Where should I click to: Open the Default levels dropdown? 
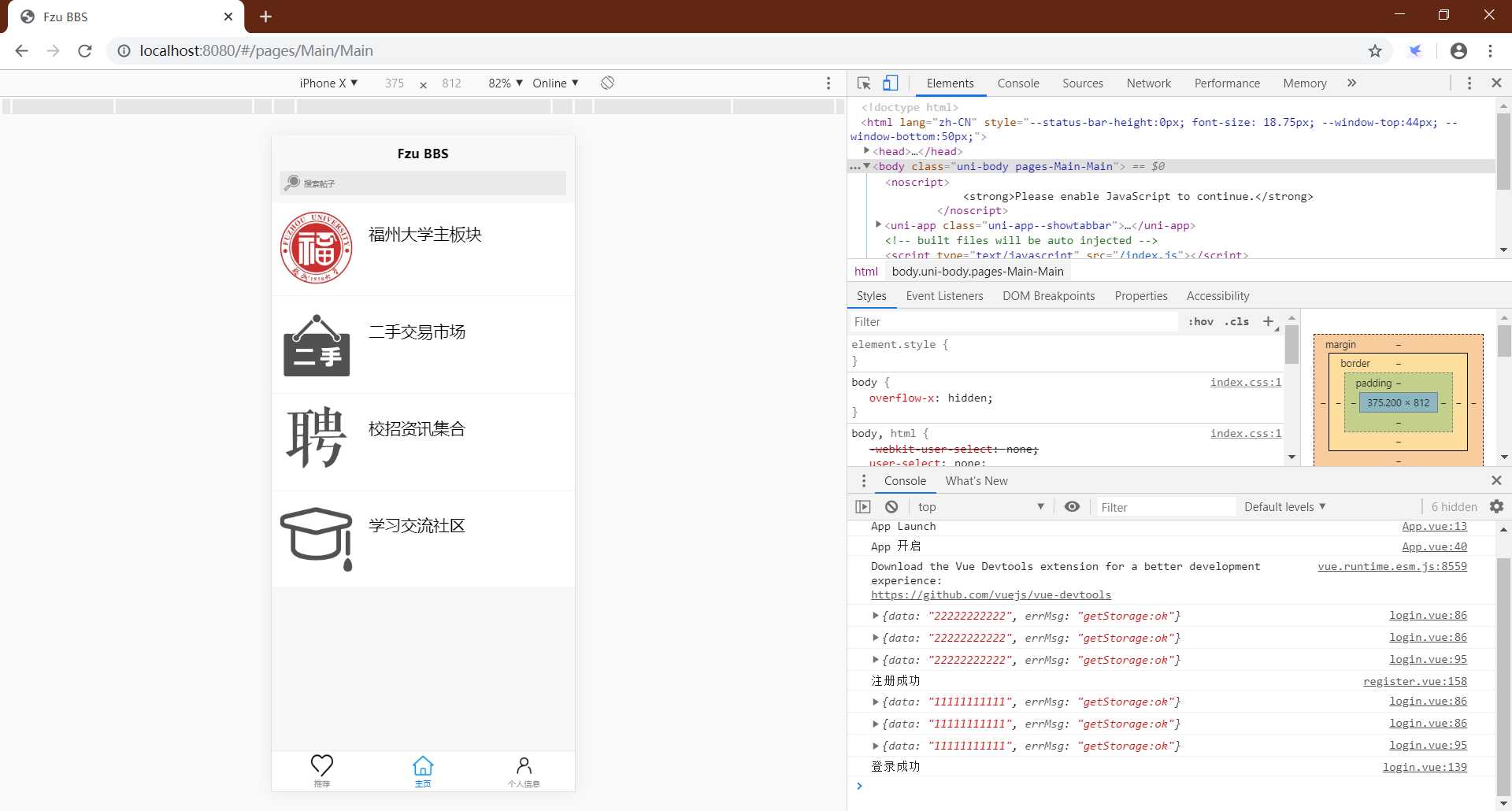[1285, 506]
